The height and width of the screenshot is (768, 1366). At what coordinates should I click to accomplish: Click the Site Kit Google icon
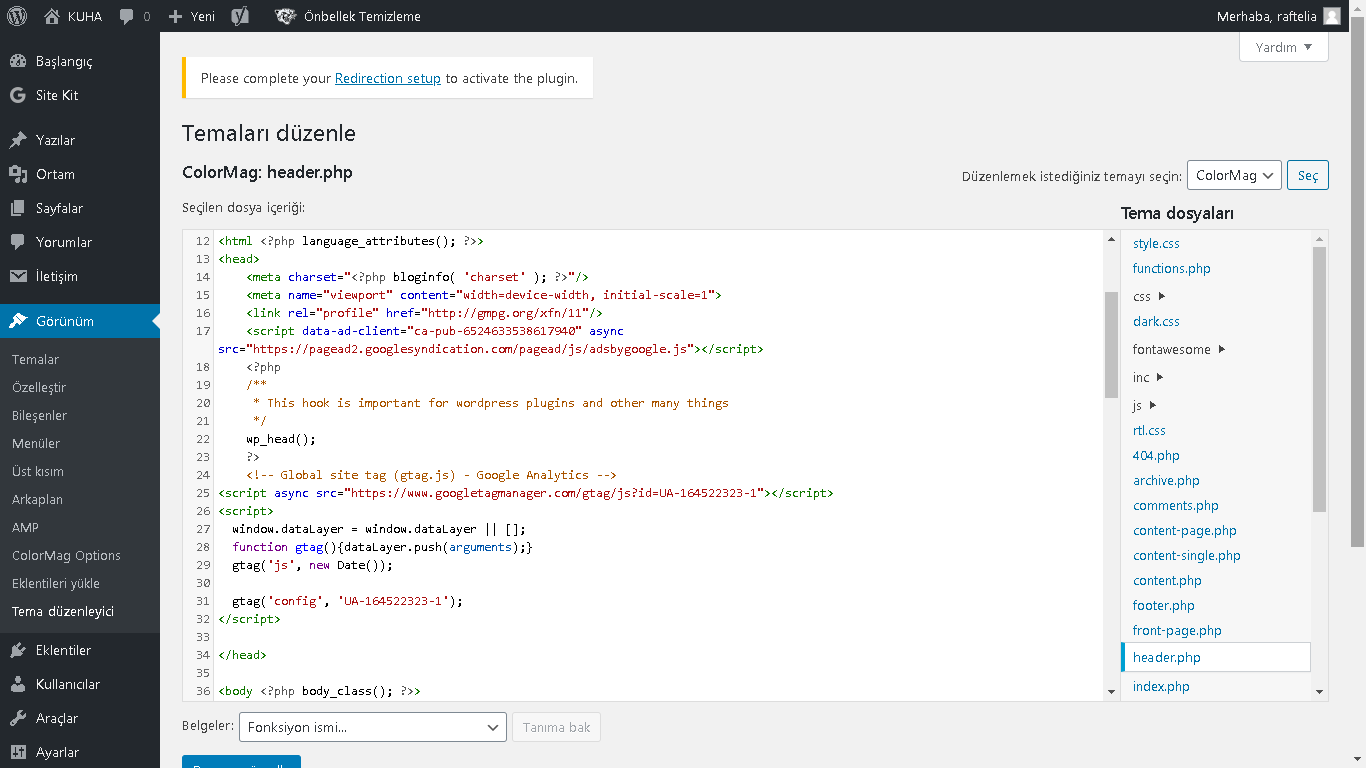click(x=18, y=95)
